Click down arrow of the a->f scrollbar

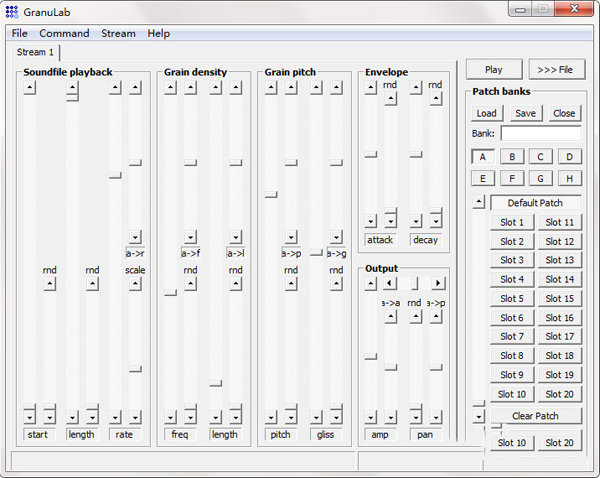190,237
